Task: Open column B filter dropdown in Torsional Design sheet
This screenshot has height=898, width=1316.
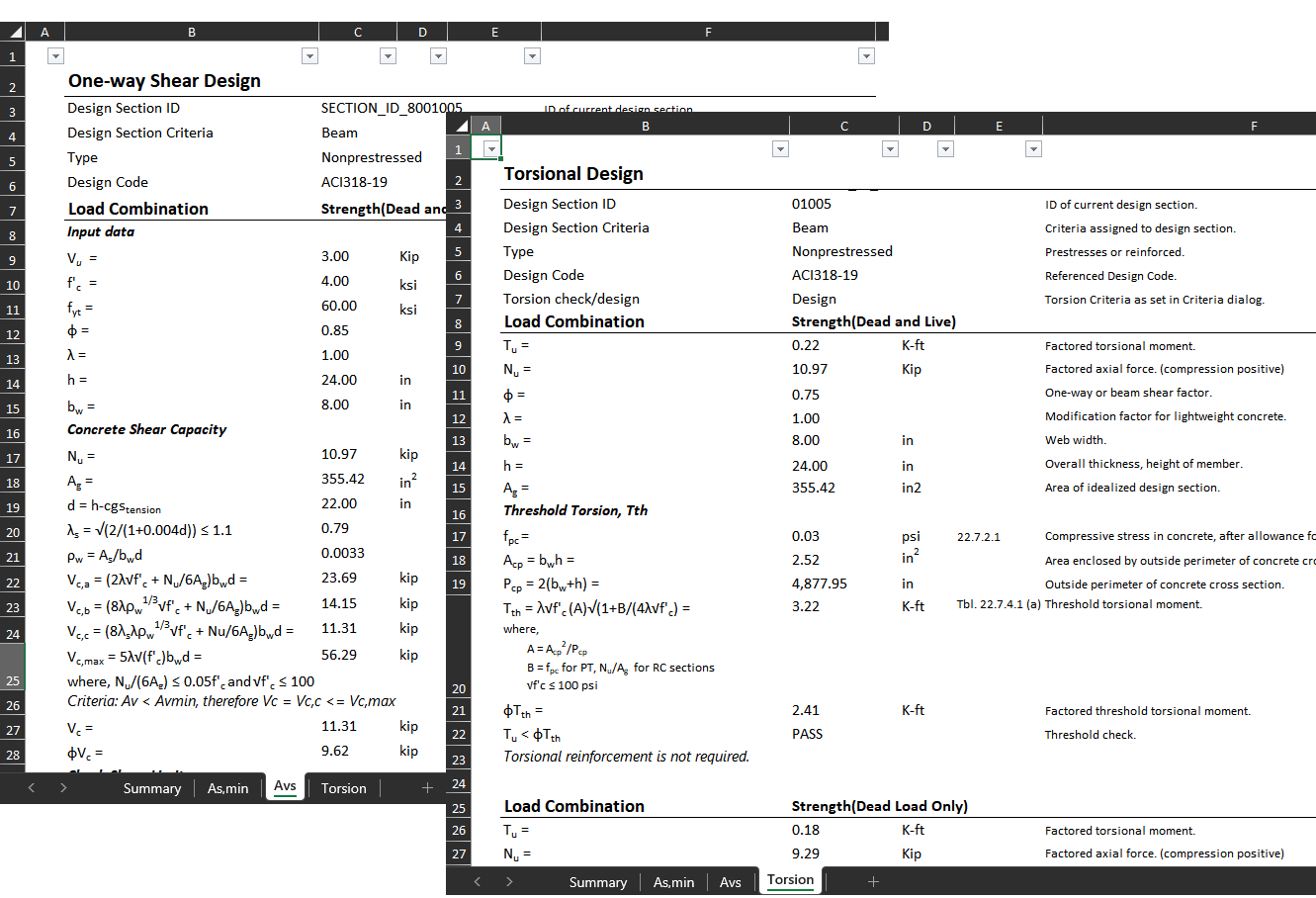Action: (780, 149)
